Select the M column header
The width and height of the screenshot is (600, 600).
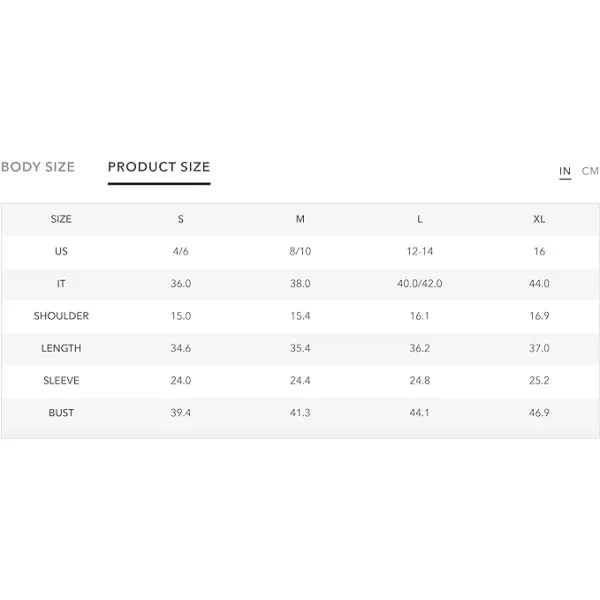[x=300, y=219]
